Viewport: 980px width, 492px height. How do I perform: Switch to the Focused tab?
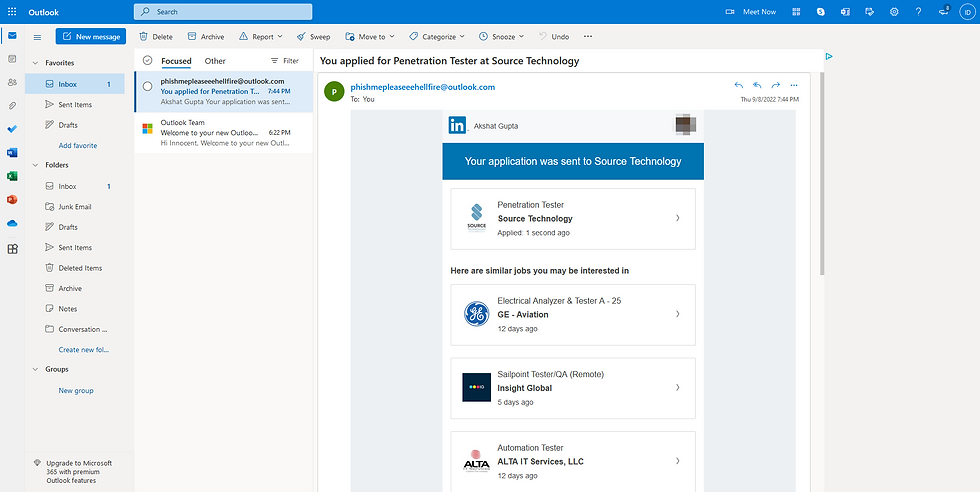click(x=176, y=61)
